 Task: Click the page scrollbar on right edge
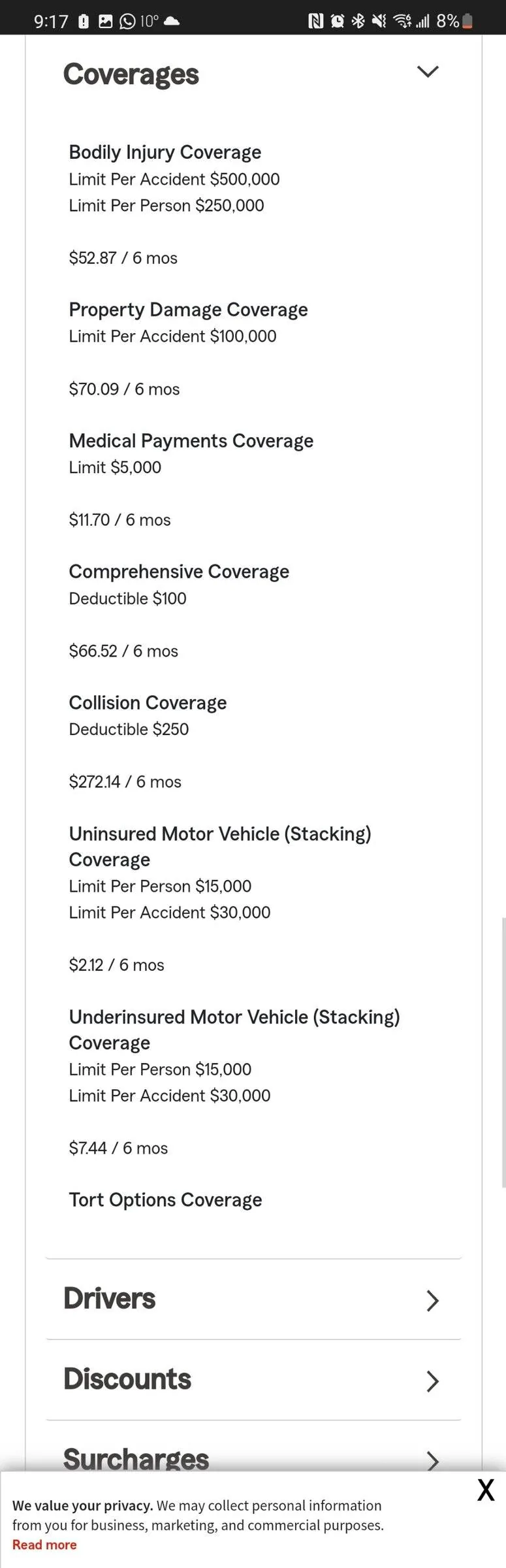coord(503,1052)
